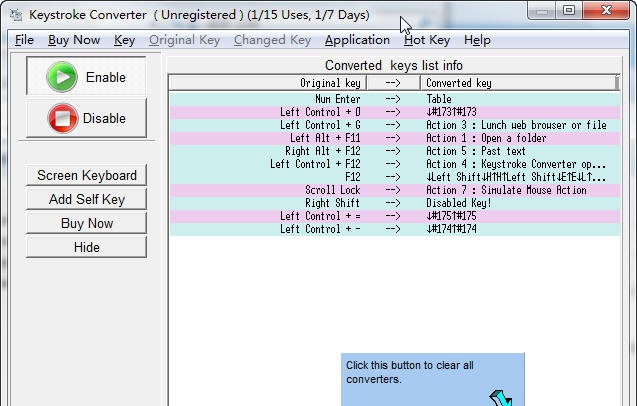Viewport: 637px width, 406px height.
Task: Select the Left Control + F12 row
Action: (394, 164)
